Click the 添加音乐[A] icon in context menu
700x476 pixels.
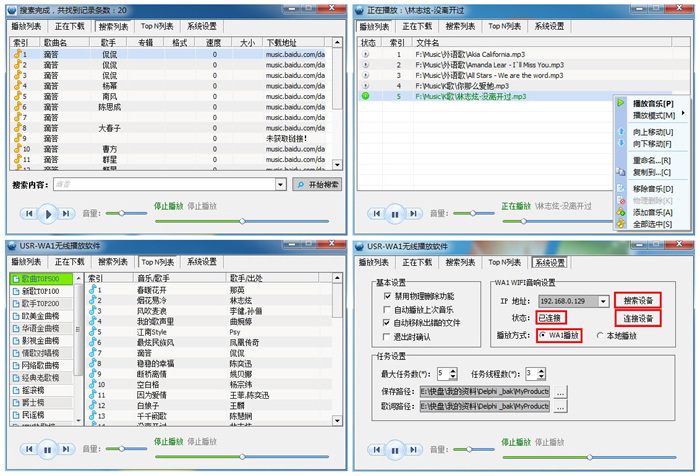coord(621,211)
